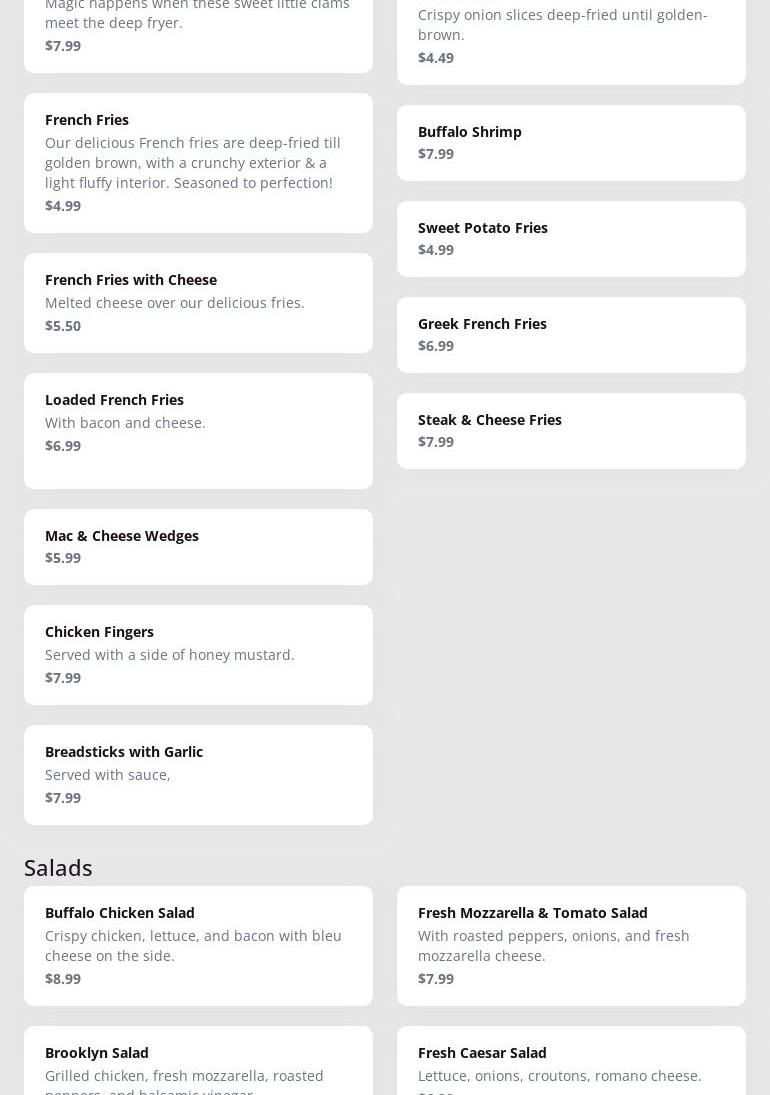Click the French Fries description text

(x=193, y=163)
